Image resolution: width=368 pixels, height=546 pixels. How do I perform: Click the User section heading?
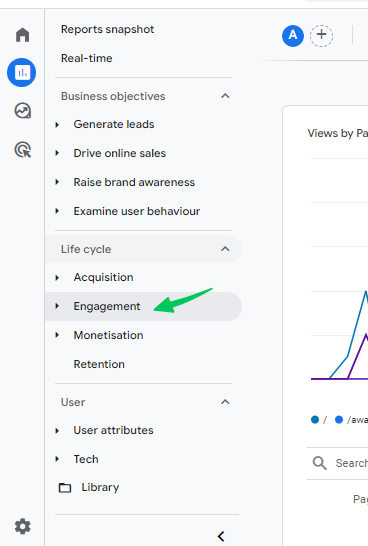point(73,402)
